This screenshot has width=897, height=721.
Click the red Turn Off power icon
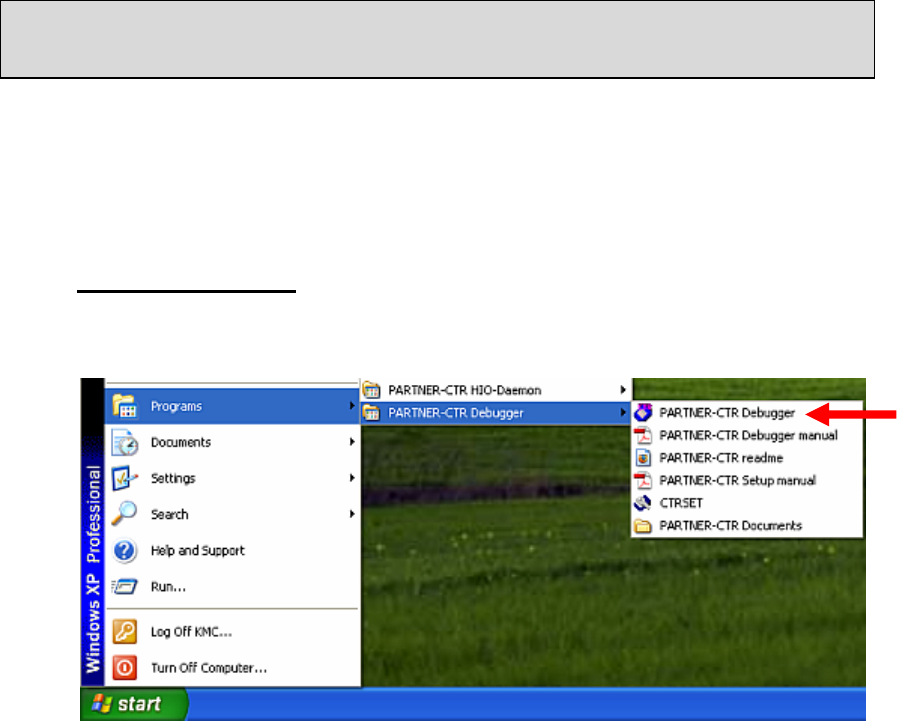[x=124, y=668]
